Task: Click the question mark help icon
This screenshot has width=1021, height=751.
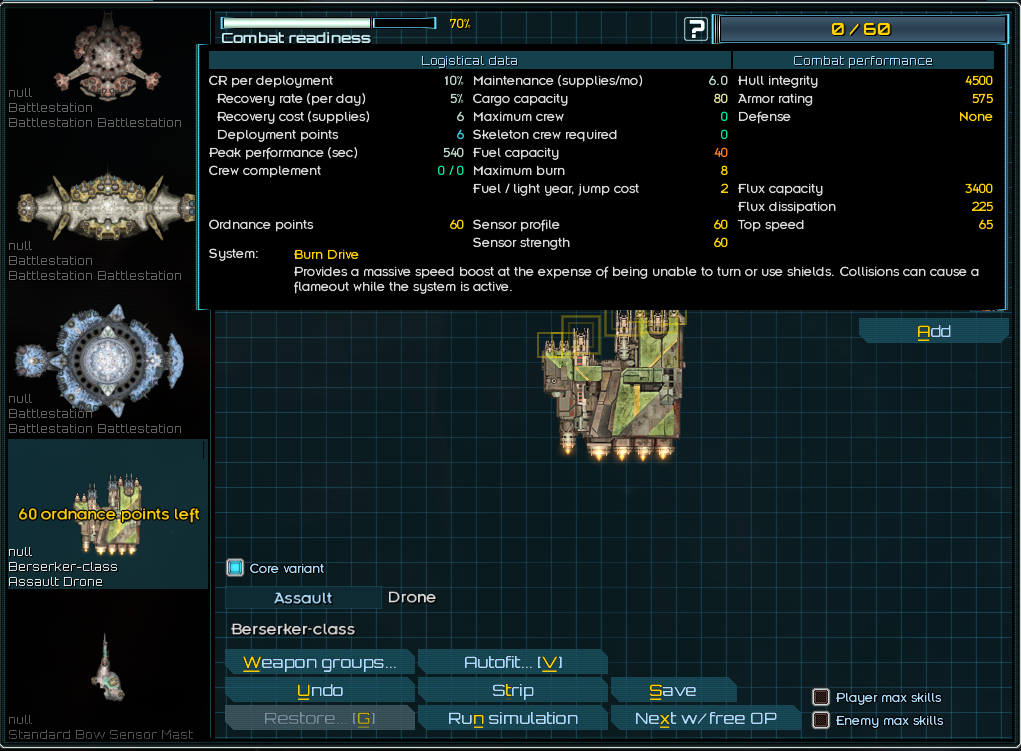Action: tap(696, 29)
